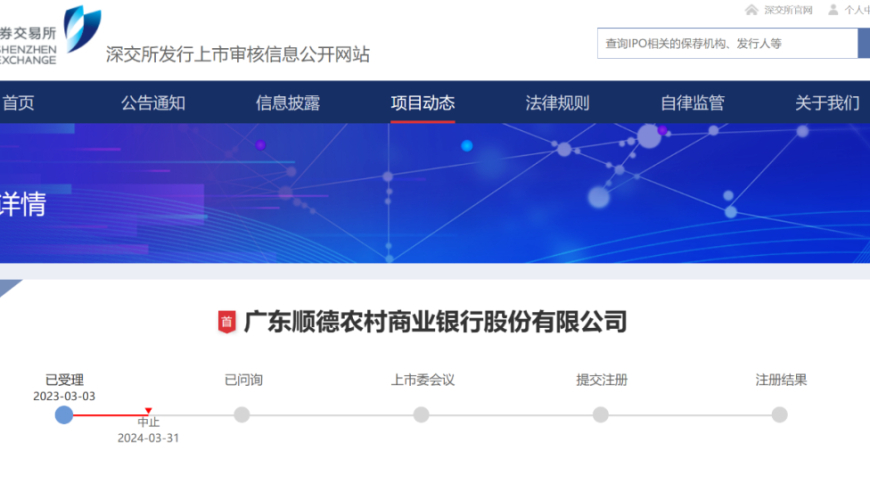Click the 注册结果 progress node
The height and width of the screenshot is (492, 870).
coord(780,414)
